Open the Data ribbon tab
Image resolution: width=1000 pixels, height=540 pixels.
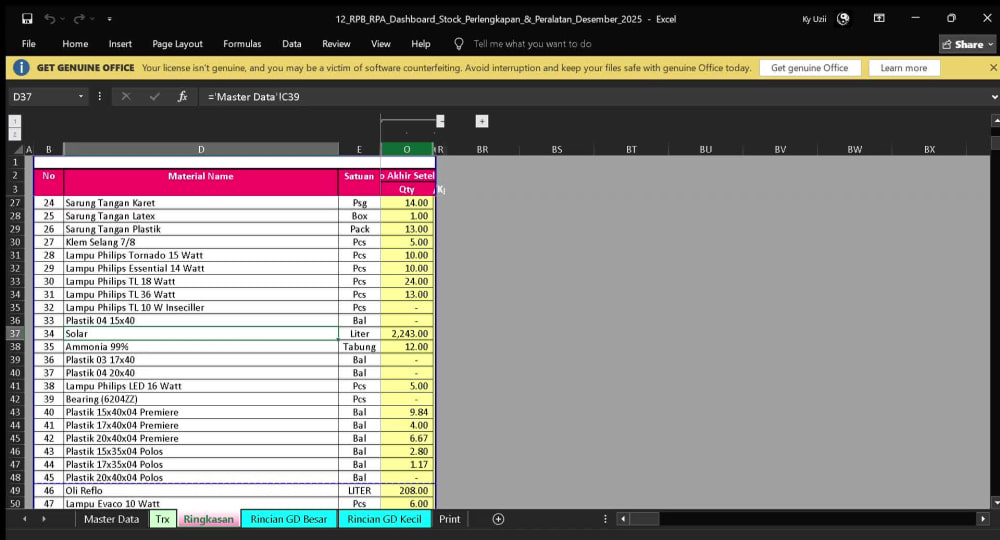(x=291, y=44)
